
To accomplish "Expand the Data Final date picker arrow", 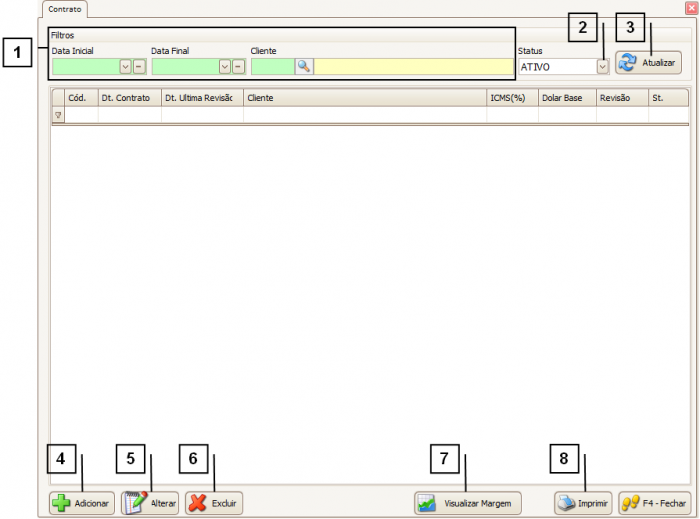I will [224, 67].
